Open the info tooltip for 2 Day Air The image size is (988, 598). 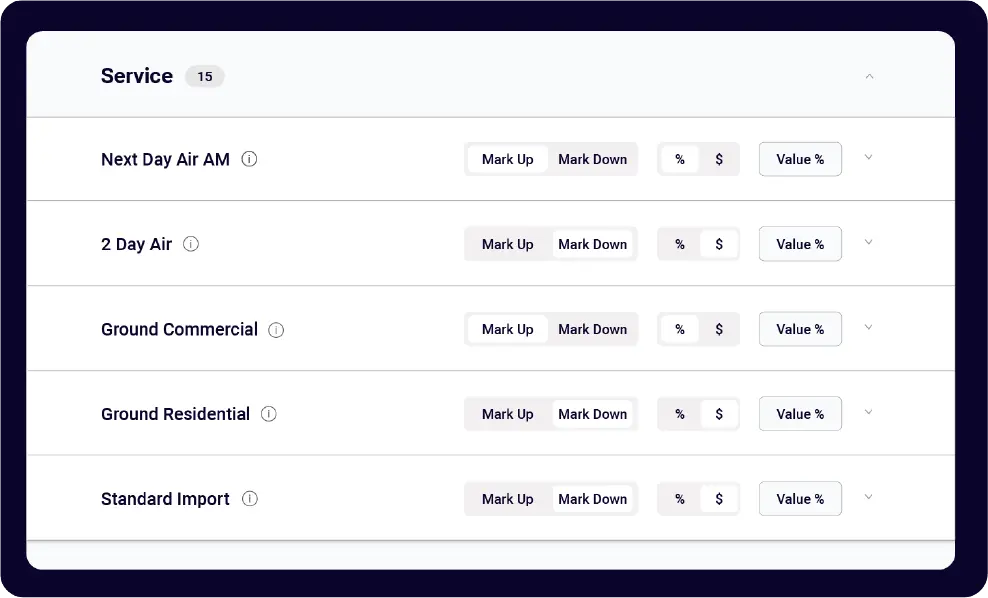pos(191,244)
